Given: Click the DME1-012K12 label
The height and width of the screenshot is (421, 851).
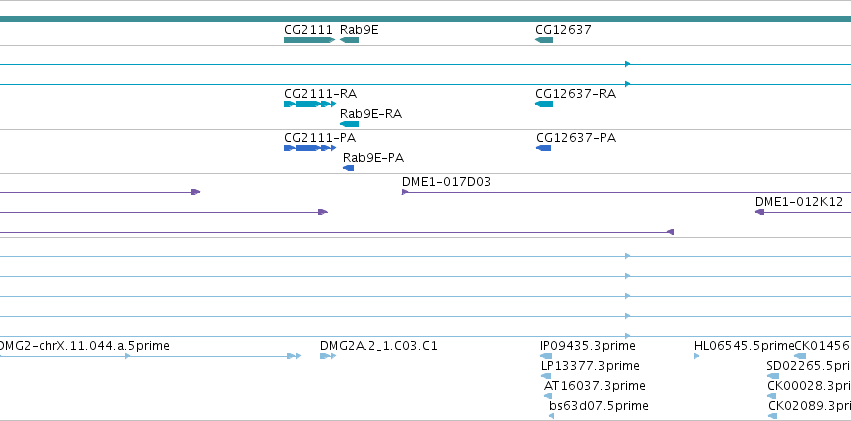Looking at the screenshot, I should coord(799,202).
